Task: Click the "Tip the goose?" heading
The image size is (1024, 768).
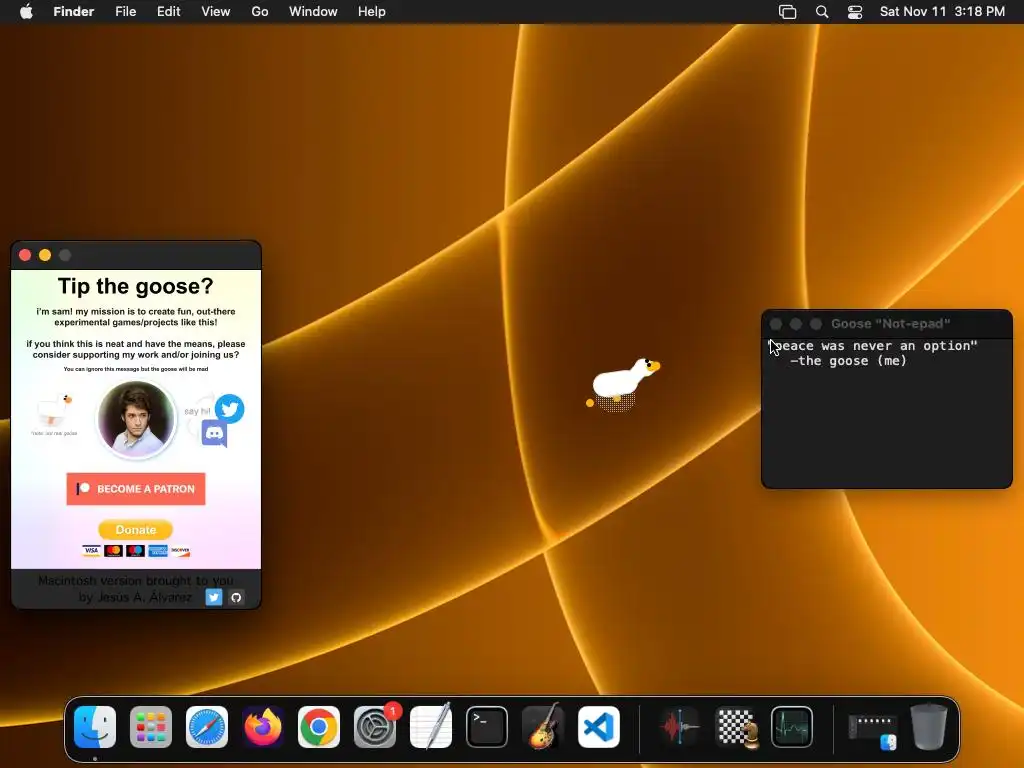Action: 136,286
